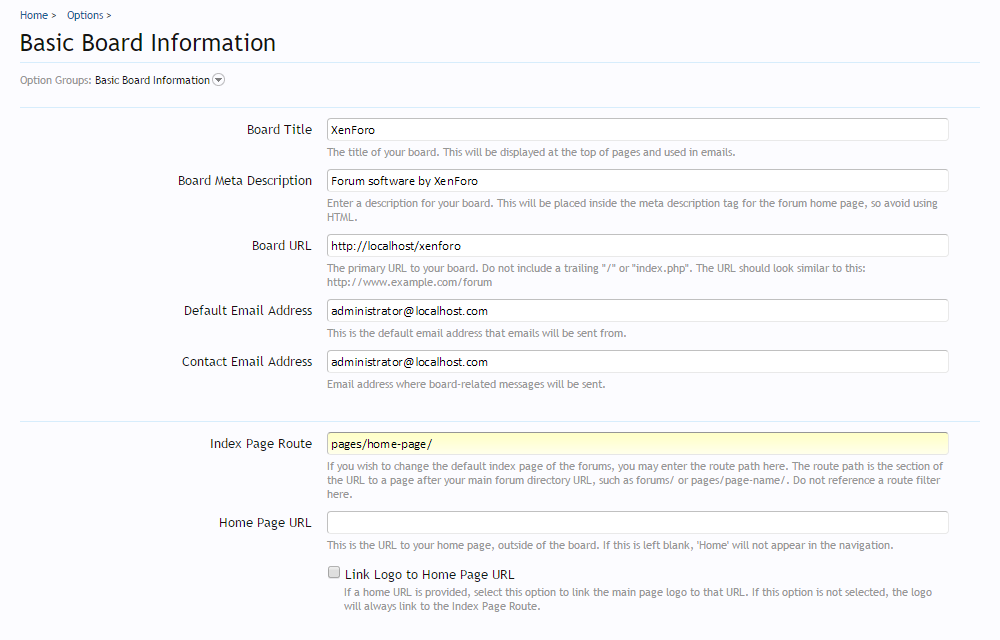
Task: Enable Link Logo to Home Page URL checkbox
Action: (334, 572)
